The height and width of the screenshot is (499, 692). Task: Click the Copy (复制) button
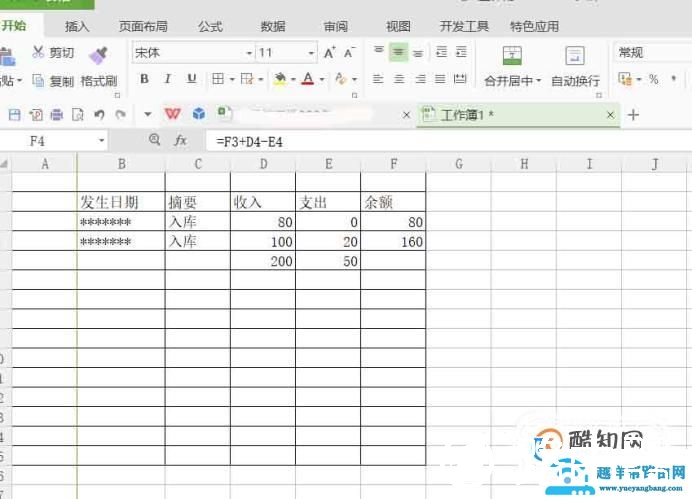53,81
